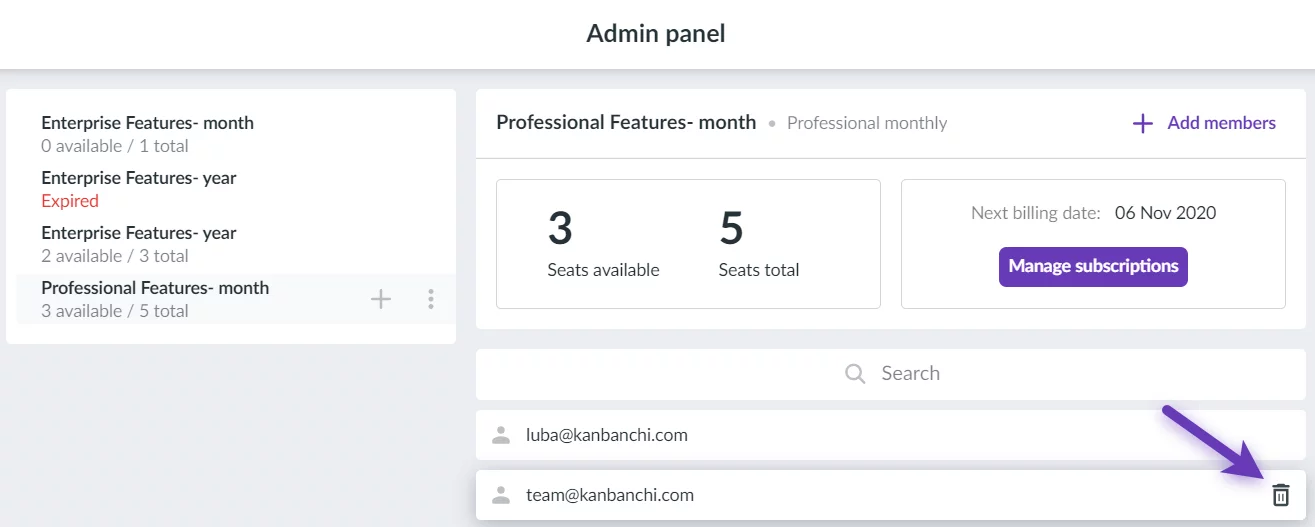1315x527 pixels.
Task: Click the plus icon on Professional Features- month row
Action: pos(381,298)
